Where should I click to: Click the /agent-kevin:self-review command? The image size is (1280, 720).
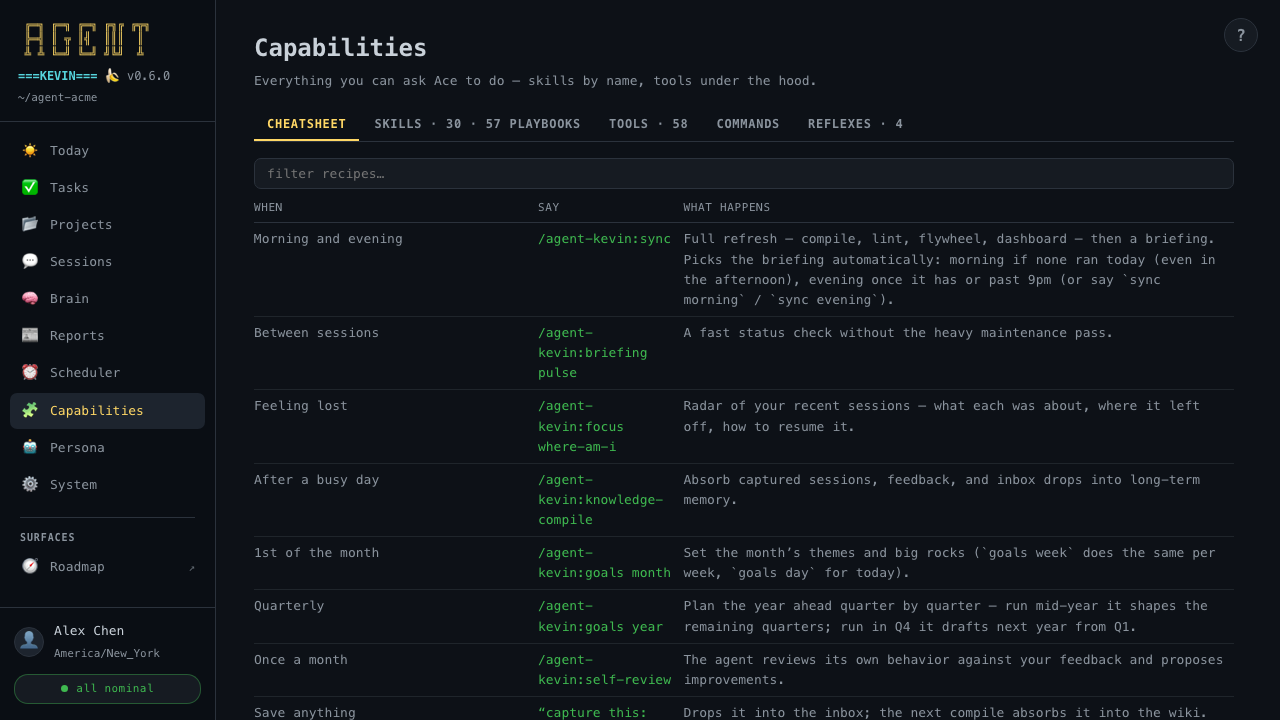pos(604,670)
